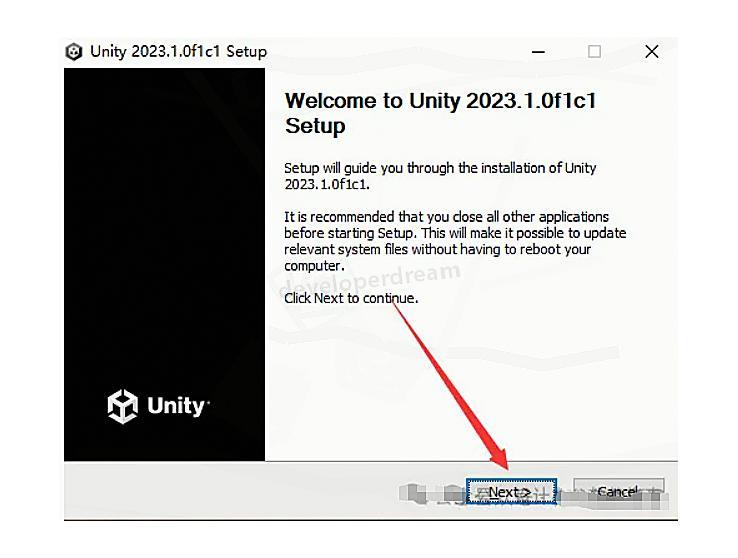The height and width of the screenshot is (558, 738).
Task: Close the setup dialog with X
Action: tap(652, 51)
